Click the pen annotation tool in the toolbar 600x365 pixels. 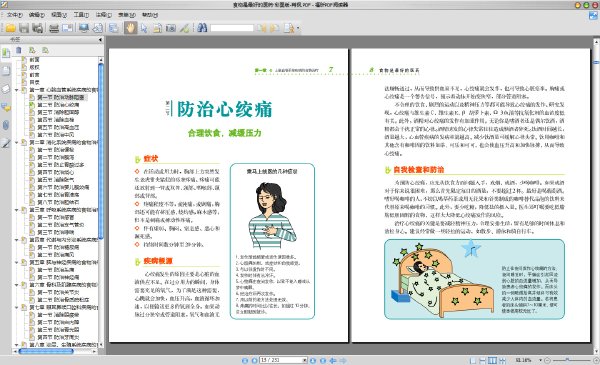185,28
